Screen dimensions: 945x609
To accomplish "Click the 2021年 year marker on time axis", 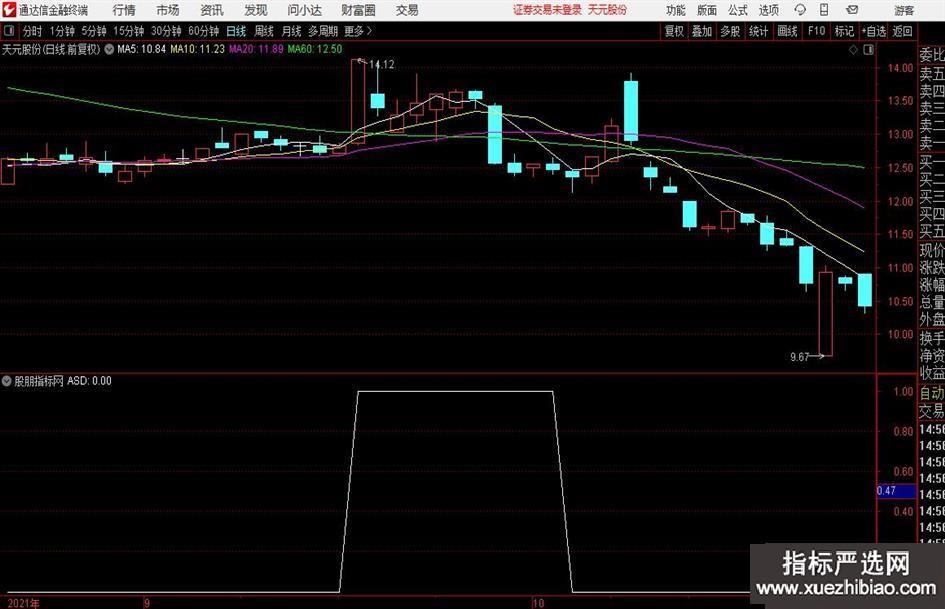I will (24, 603).
